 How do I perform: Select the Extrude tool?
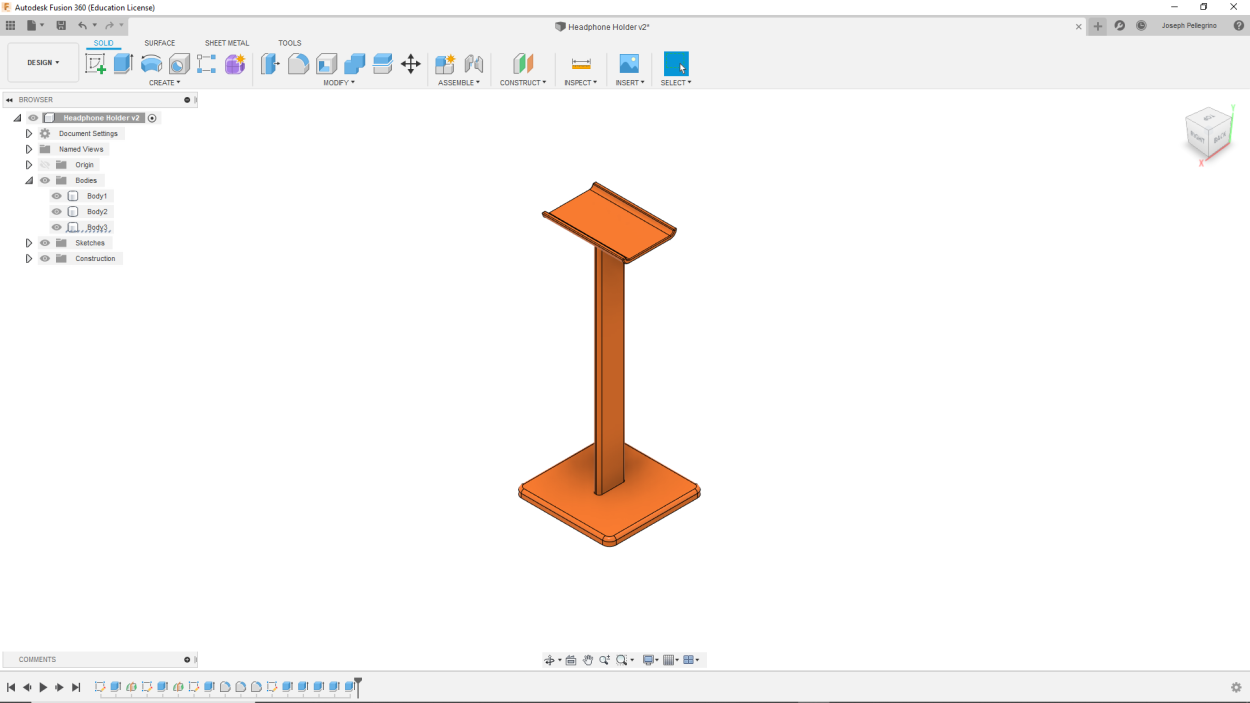click(x=123, y=64)
